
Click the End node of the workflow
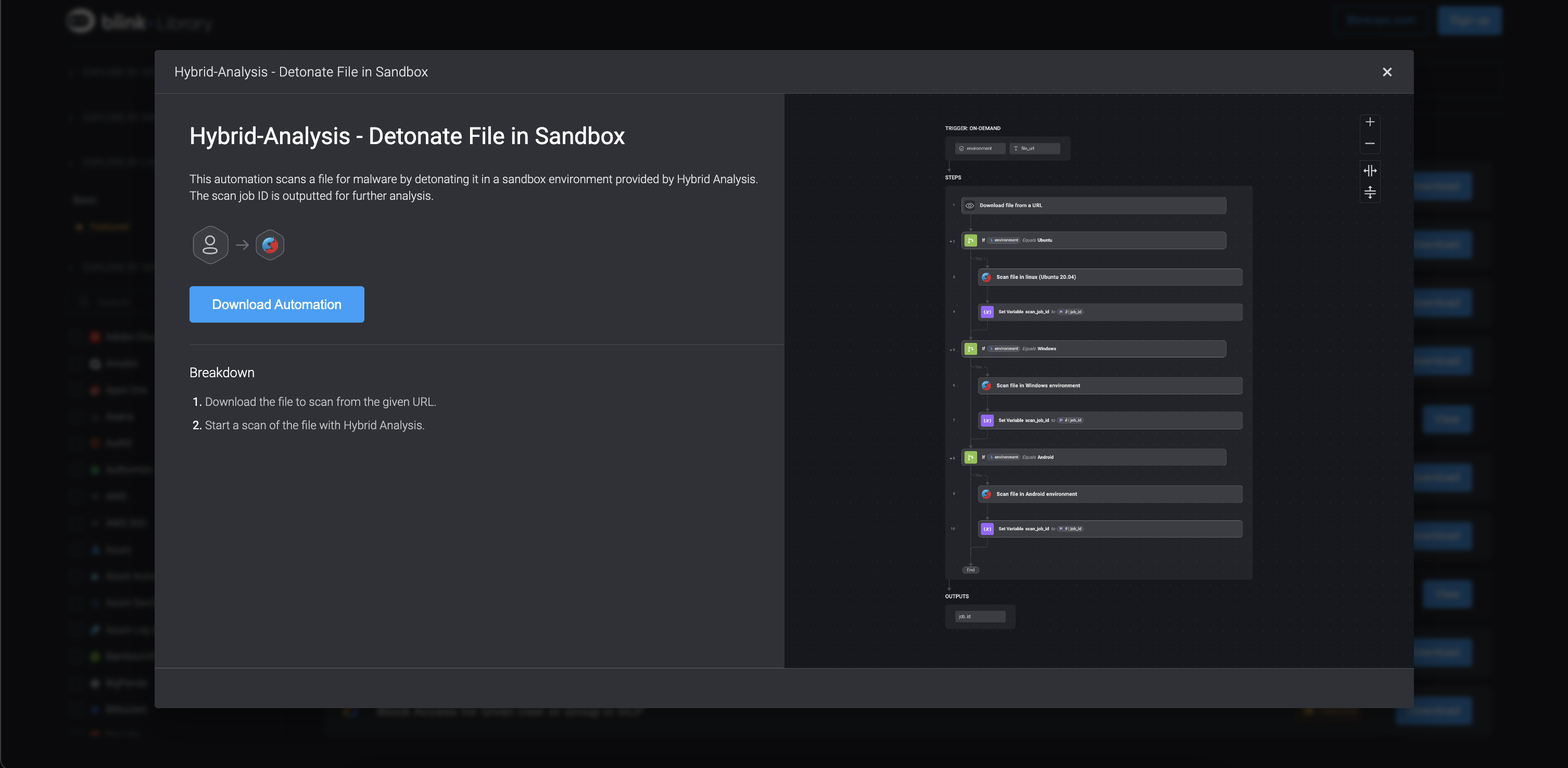pos(970,570)
